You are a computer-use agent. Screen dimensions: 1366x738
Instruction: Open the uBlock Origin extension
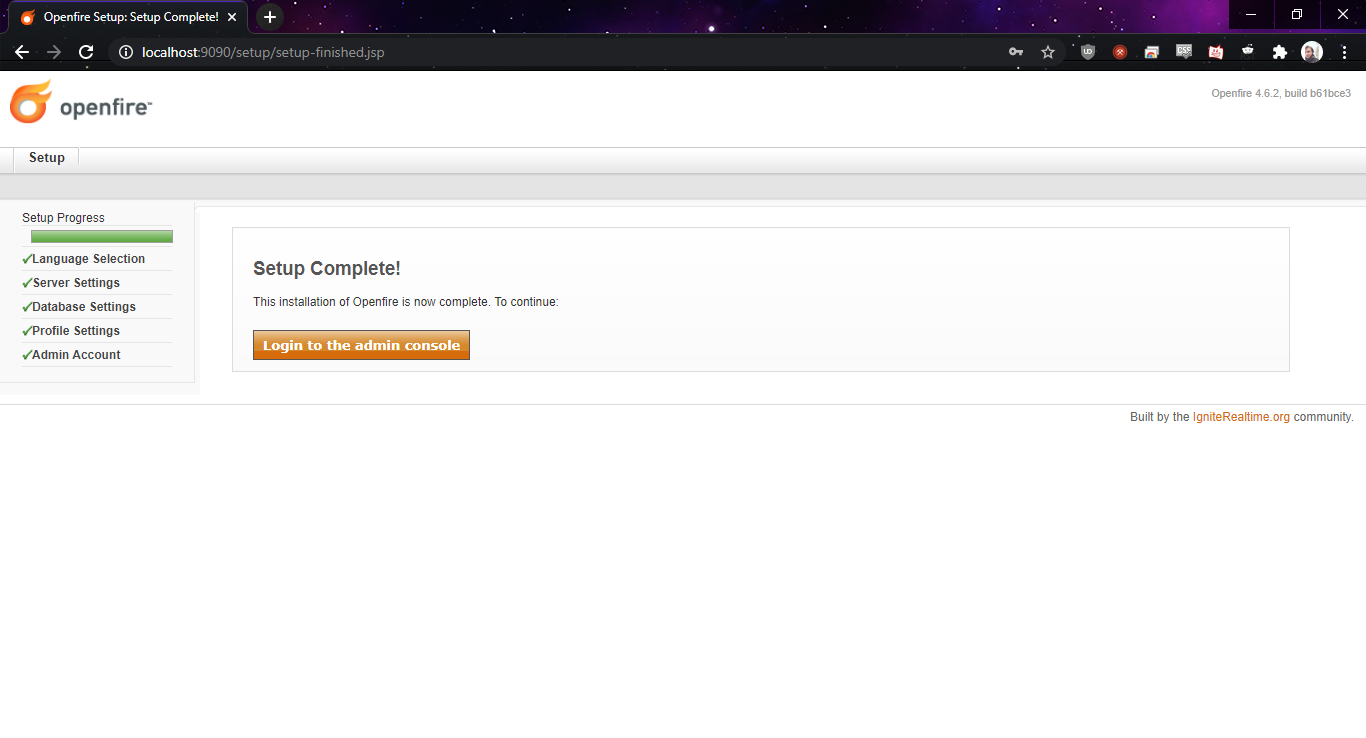click(x=1088, y=52)
